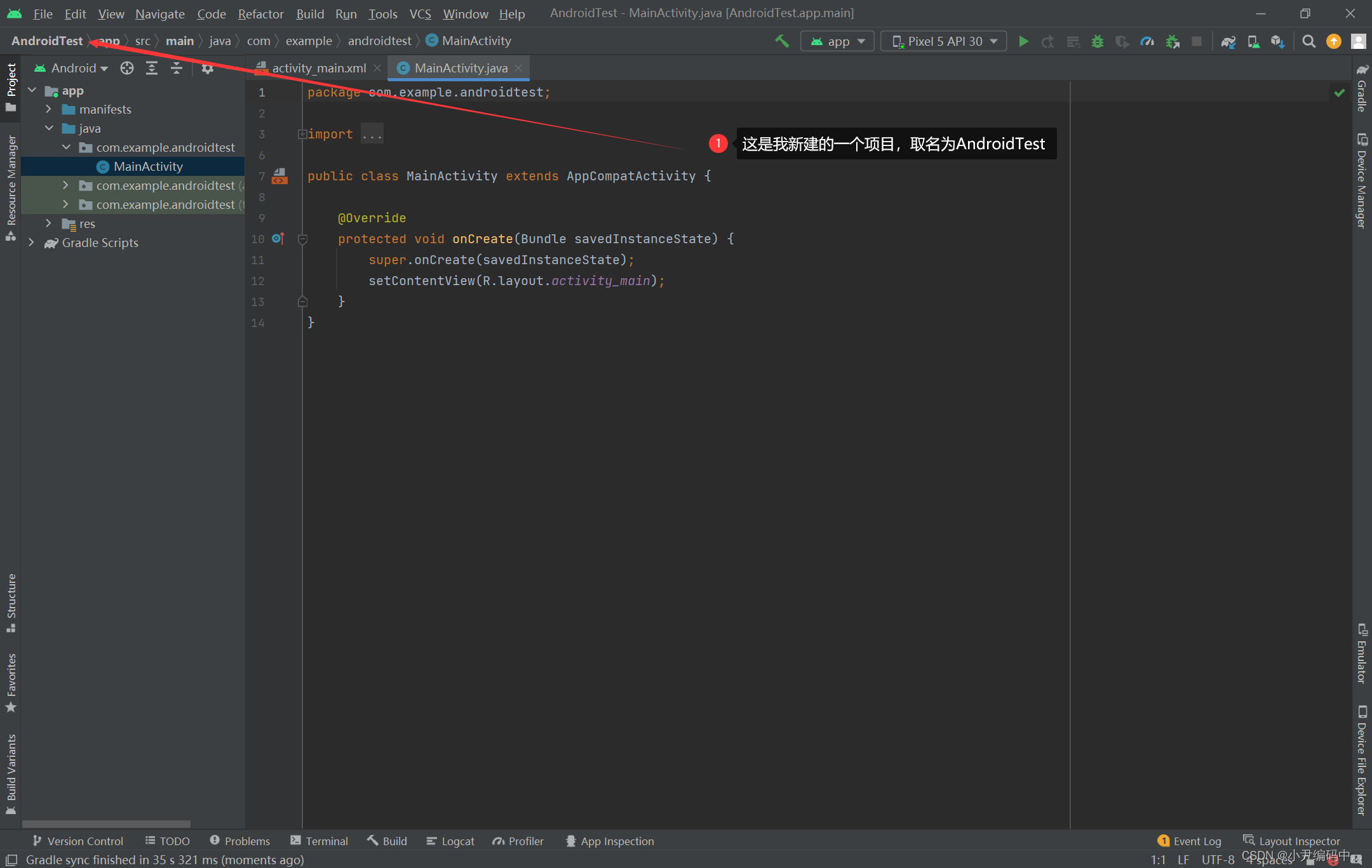Open the Android view dropdown

(x=71, y=68)
